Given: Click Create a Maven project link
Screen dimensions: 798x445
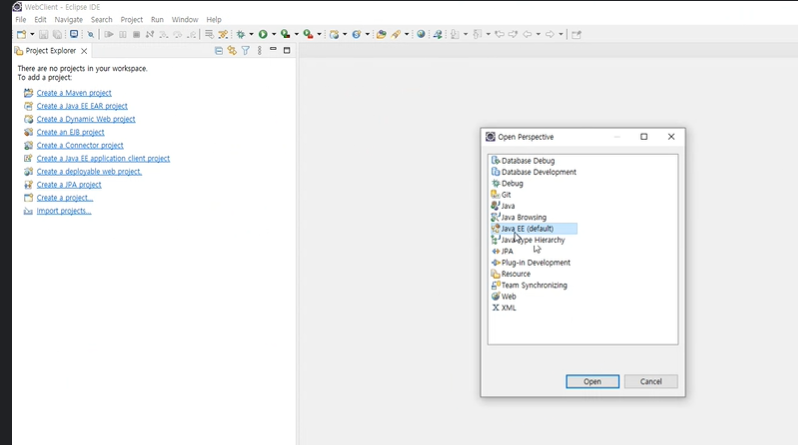Looking at the screenshot, I should coord(74,93).
